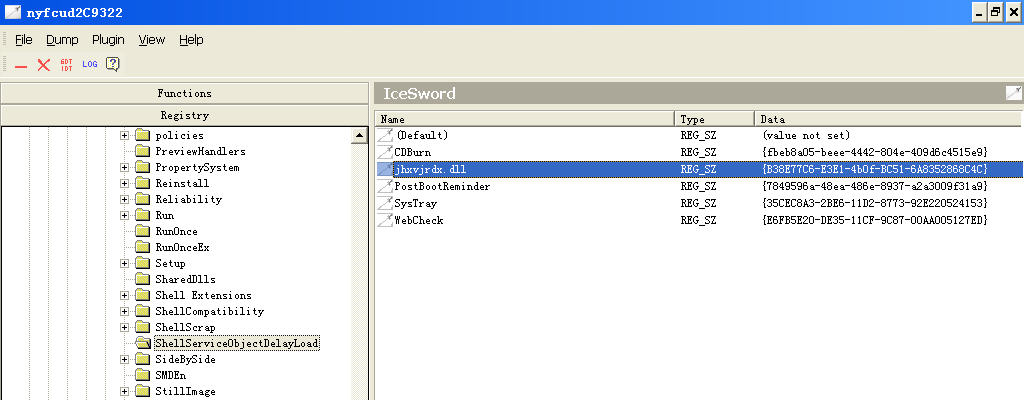Expand the StillImage registry key
The height and width of the screenshot is (400, 1024).
click(124, 392)
